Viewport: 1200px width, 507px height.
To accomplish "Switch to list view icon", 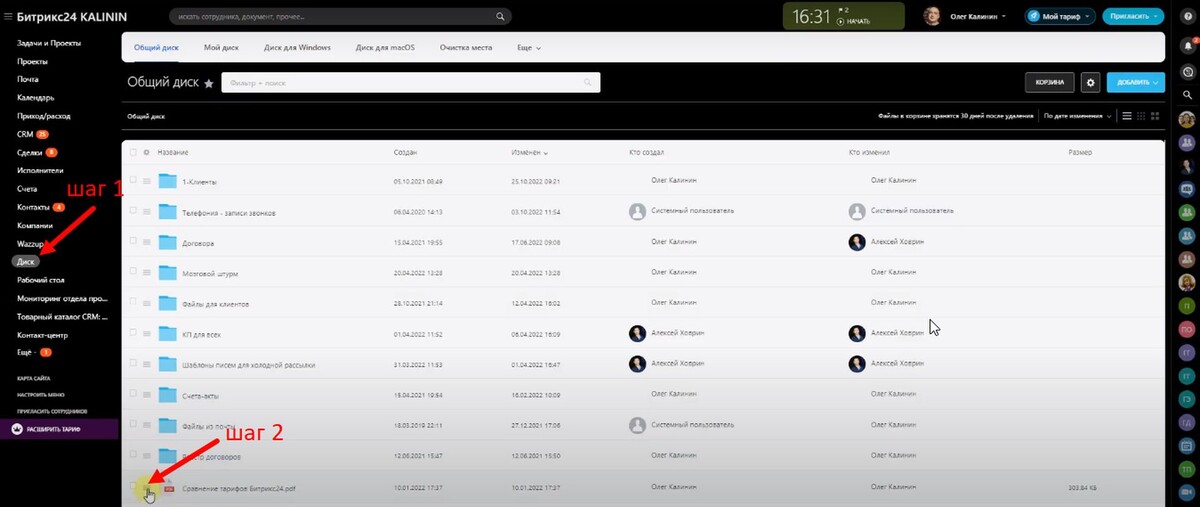I will (1127, 116).
